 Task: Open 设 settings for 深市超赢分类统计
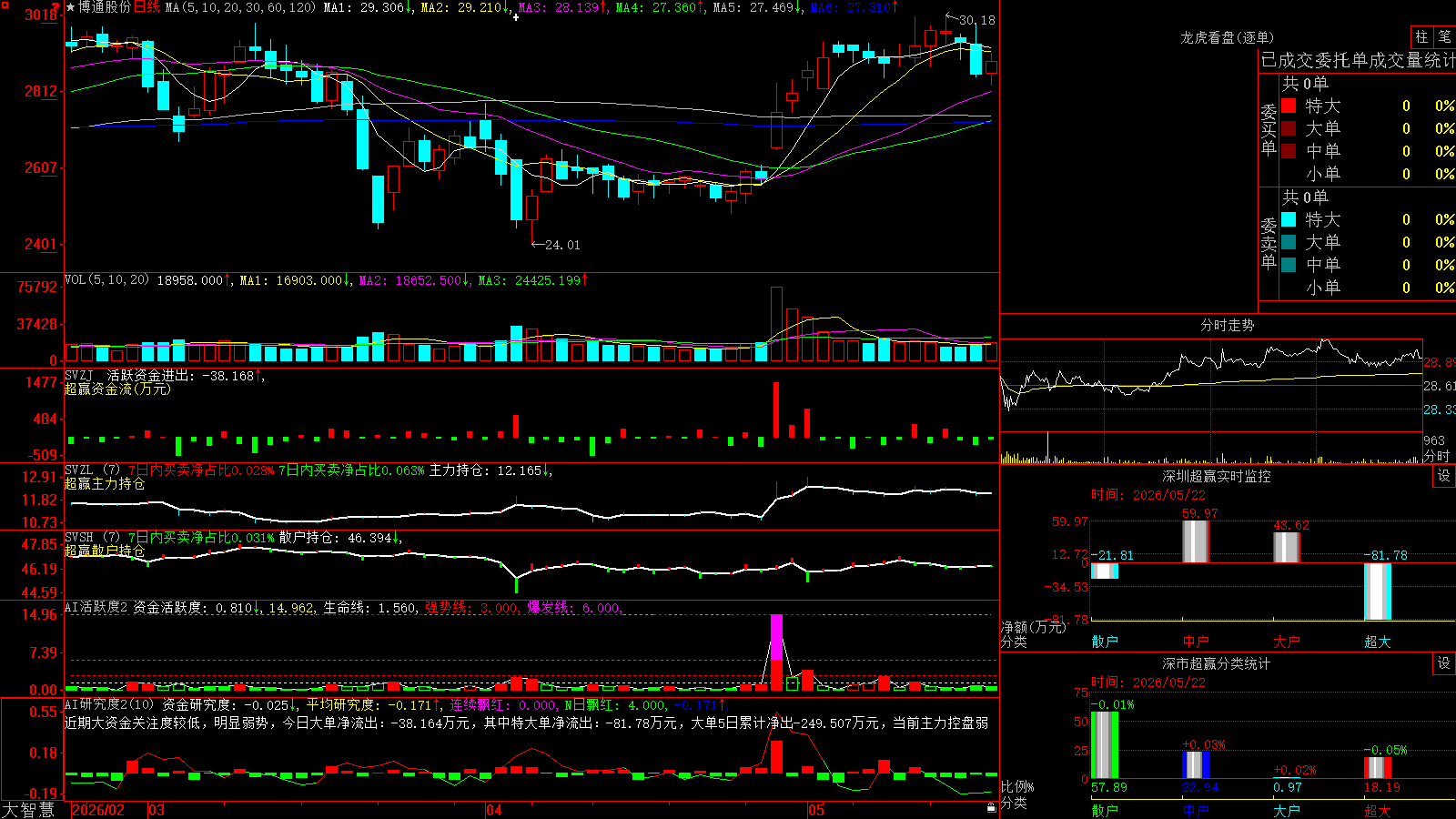click(1444, 663)
